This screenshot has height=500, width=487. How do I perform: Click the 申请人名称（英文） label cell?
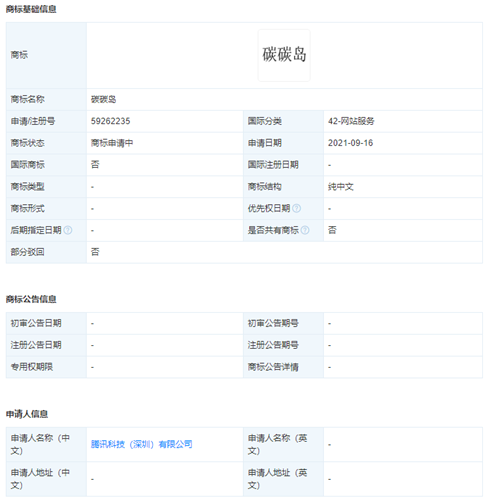click(283, 444)
